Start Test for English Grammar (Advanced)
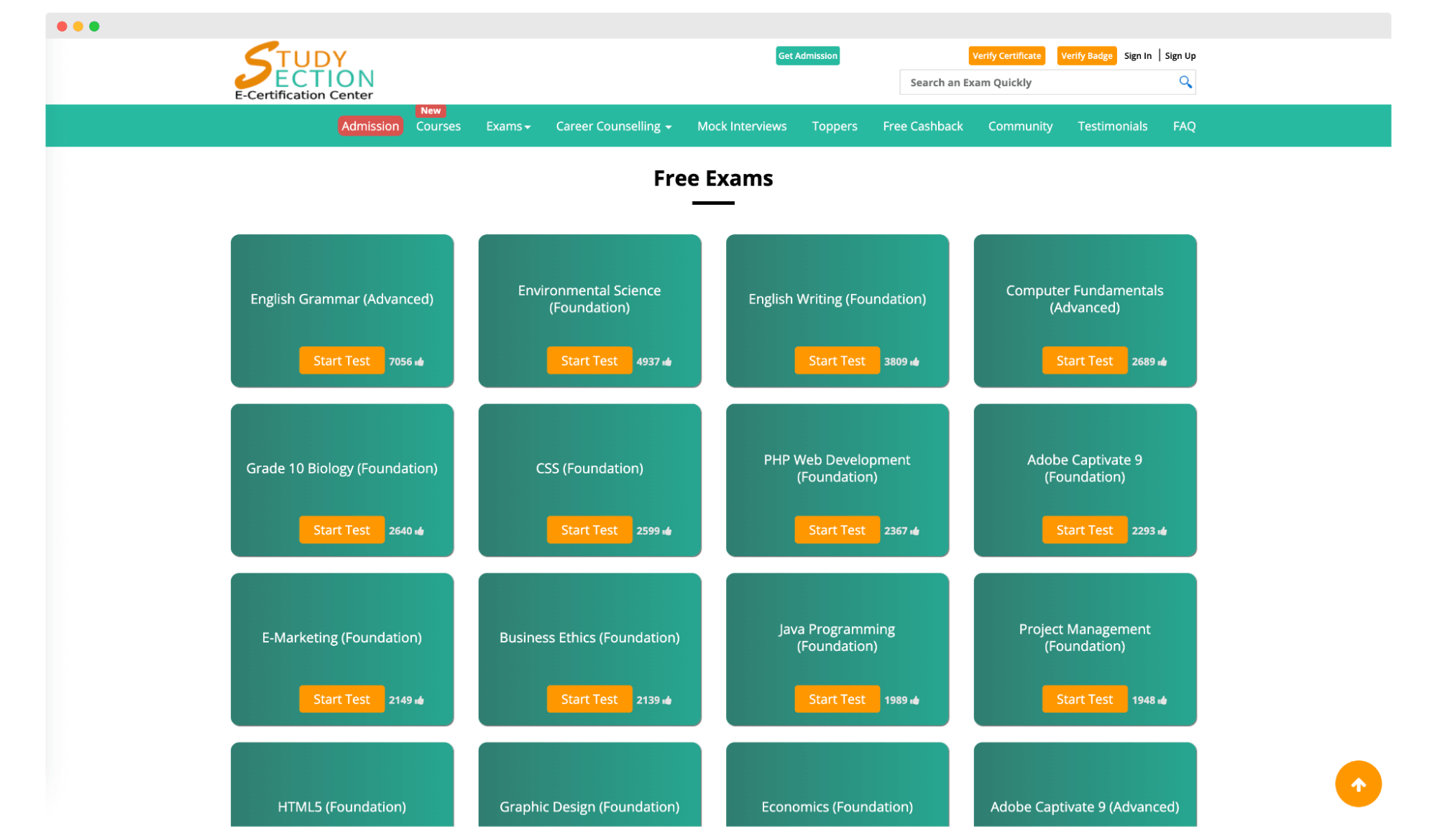 coord(341,361)
